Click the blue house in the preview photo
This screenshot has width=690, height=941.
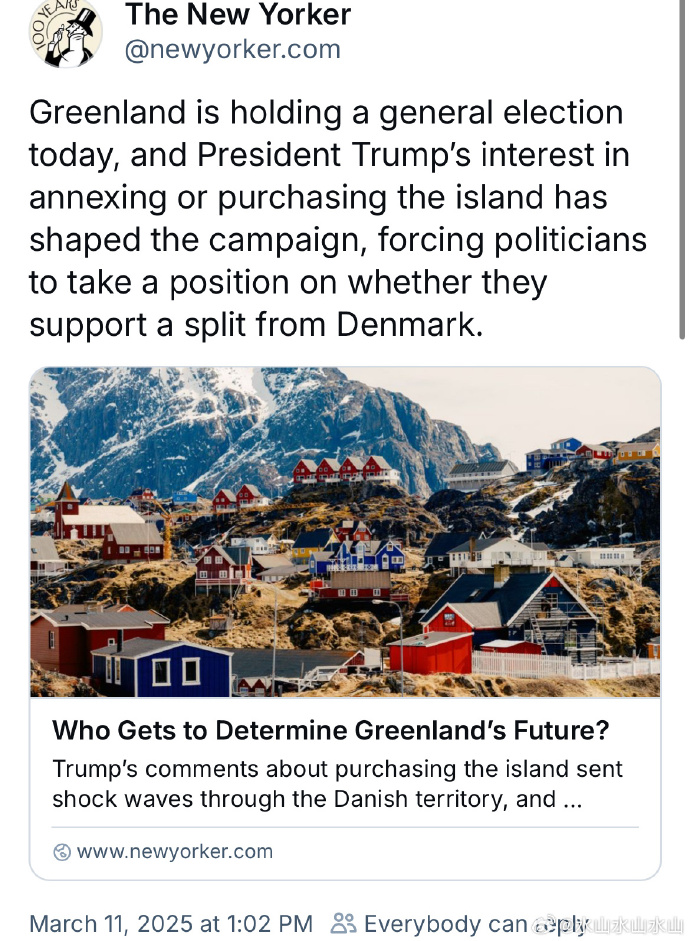tap(161, 667)
